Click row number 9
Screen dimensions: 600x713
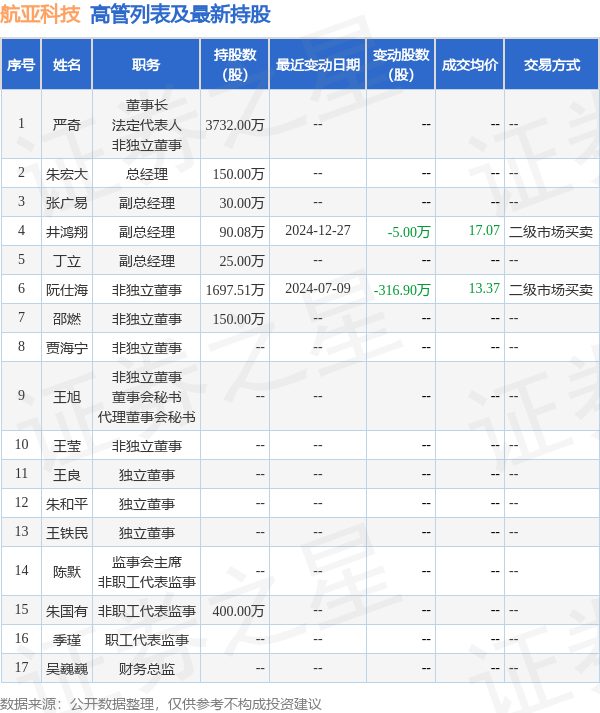(x=21, y=395)
